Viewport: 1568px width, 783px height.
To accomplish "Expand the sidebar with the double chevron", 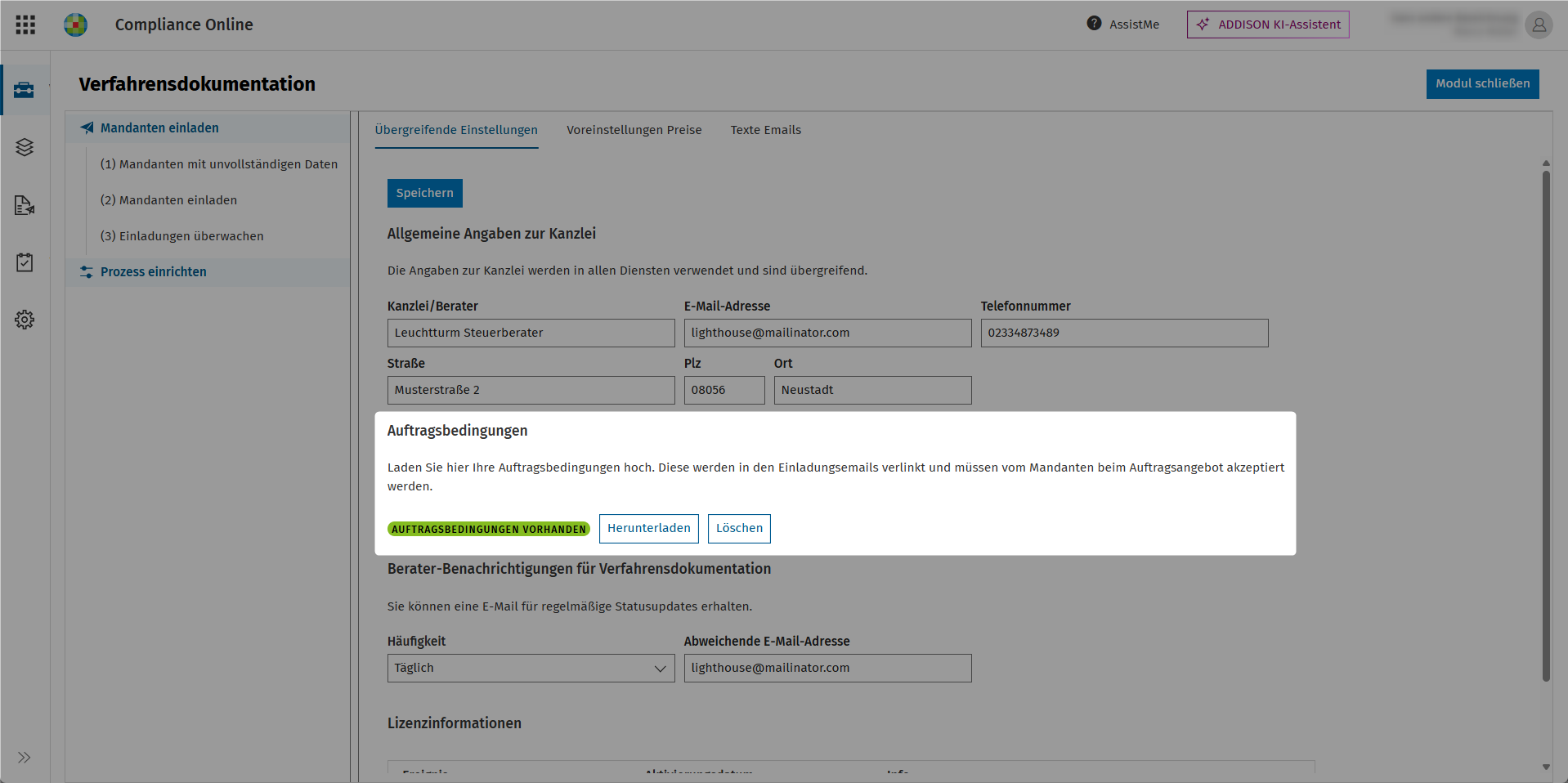I will click(25, 758).
